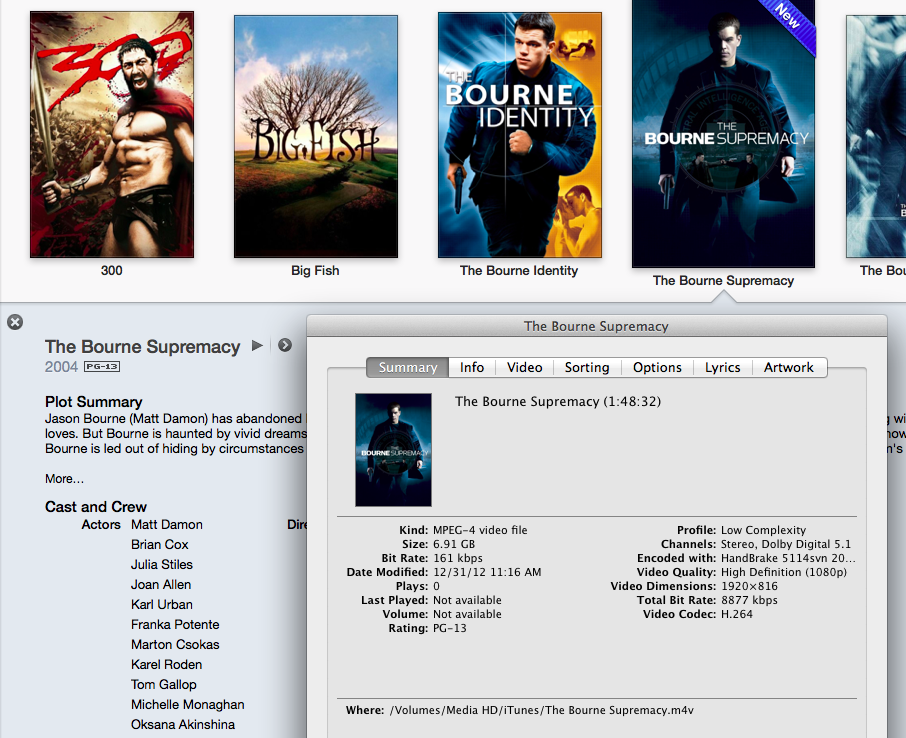The height and width of the screenshot is (738, 906).
Task: Click the Profile value Low Complexity
Action: [763, 530]
